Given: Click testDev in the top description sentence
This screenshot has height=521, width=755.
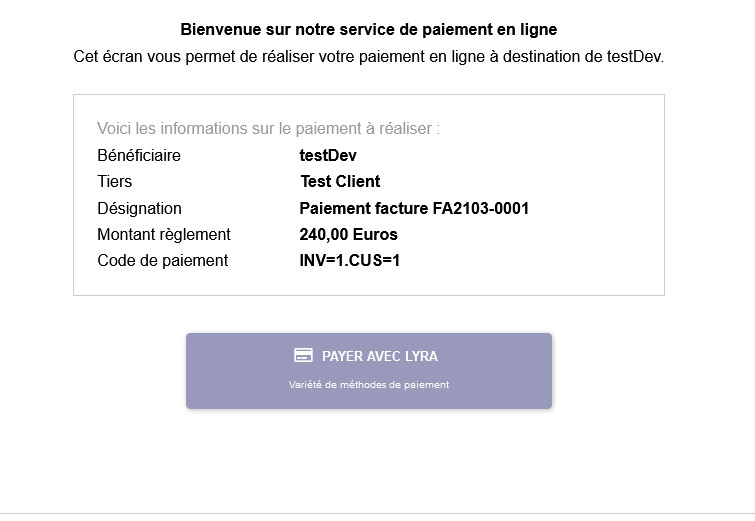Looking at the screenshot, I should pos(634,56).
